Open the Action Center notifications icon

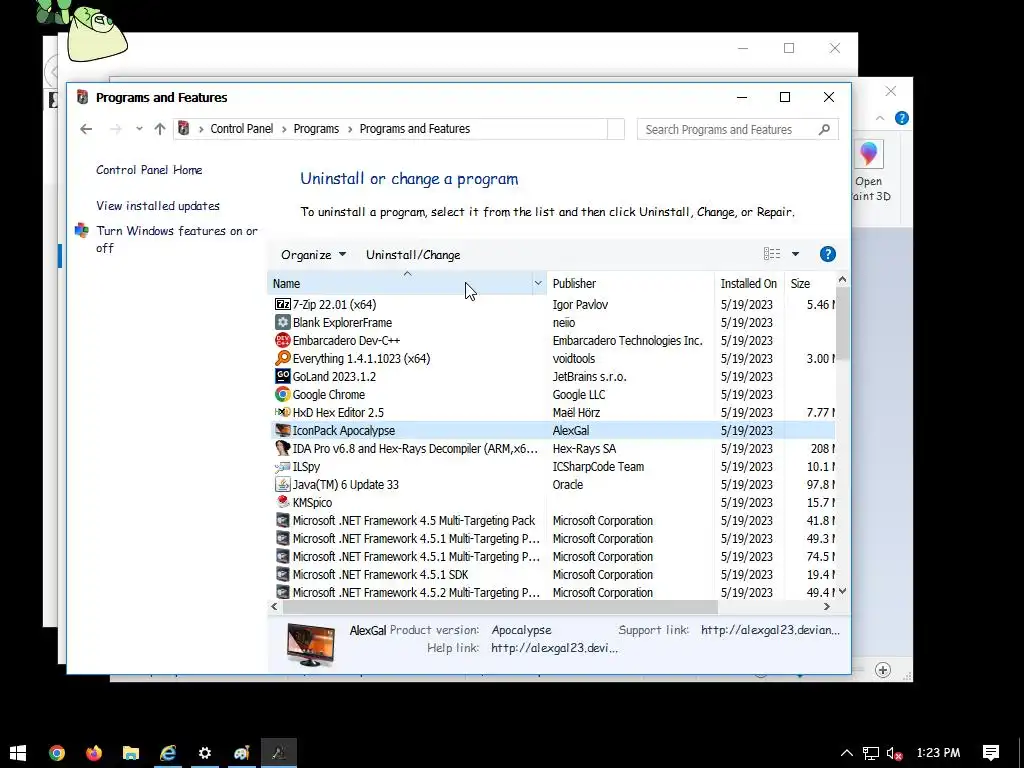(991, 753)
